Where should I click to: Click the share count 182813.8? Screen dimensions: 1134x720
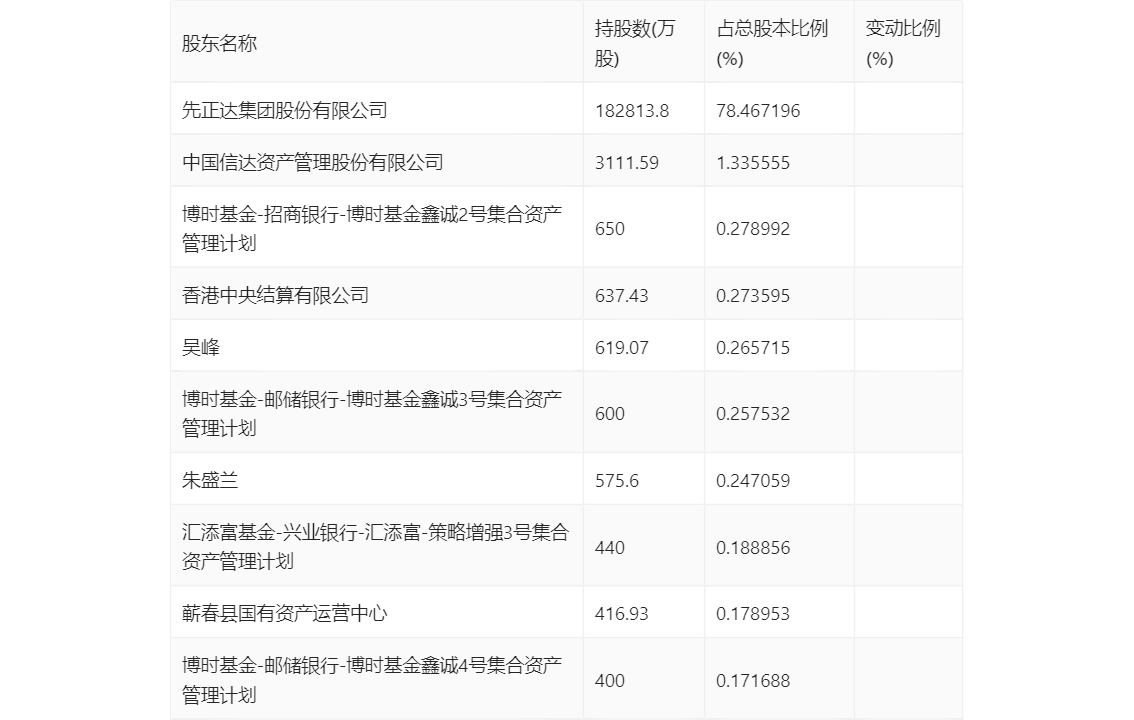(x=632, y=111)
